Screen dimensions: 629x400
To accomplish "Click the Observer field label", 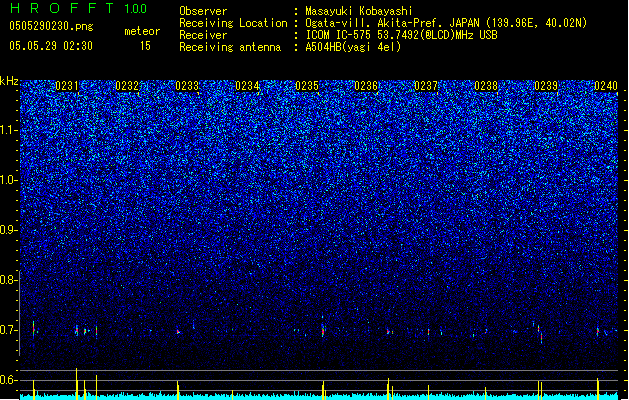I will pos(203,11).
